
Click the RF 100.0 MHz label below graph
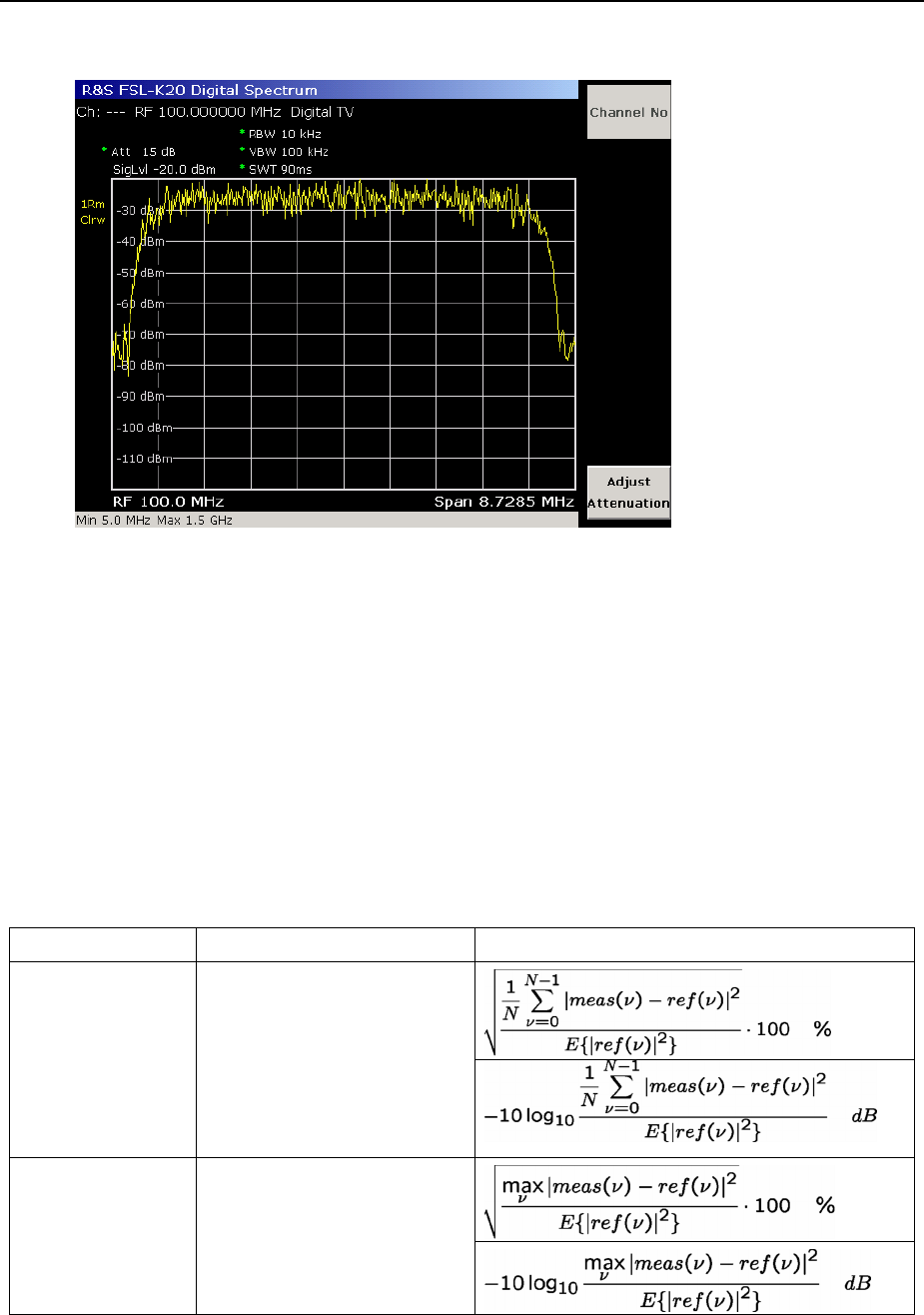[168, 500]
